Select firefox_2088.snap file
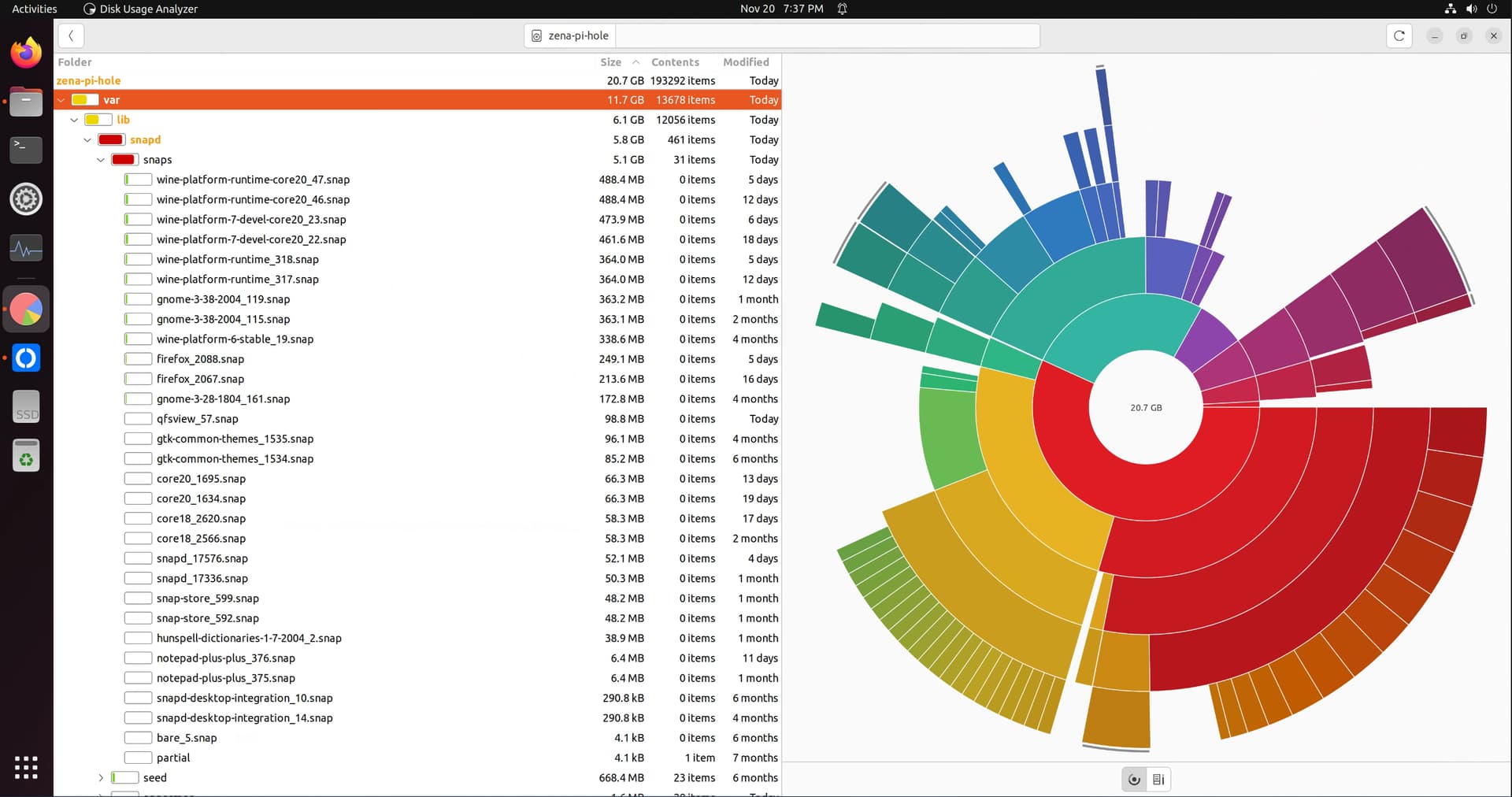 tap(417, 359)
